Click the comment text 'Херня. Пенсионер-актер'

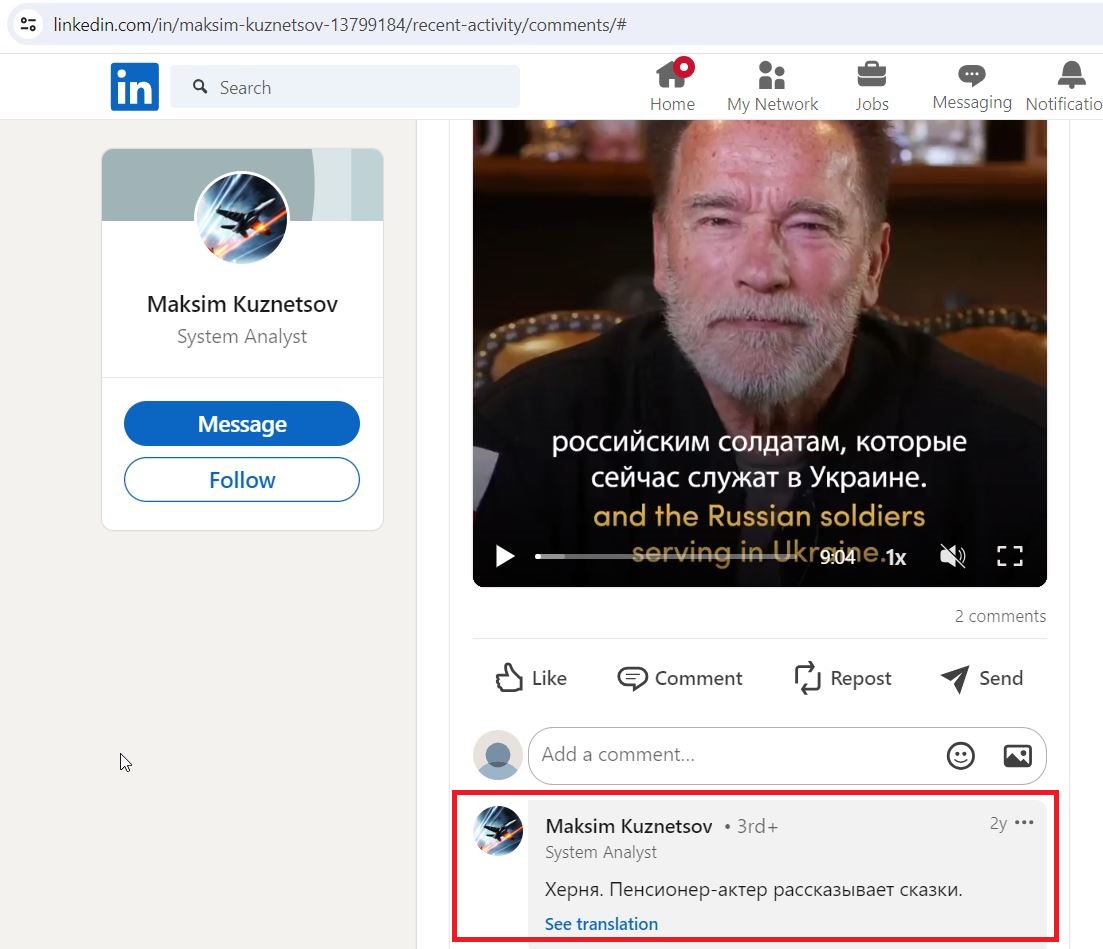click(656, 890)
